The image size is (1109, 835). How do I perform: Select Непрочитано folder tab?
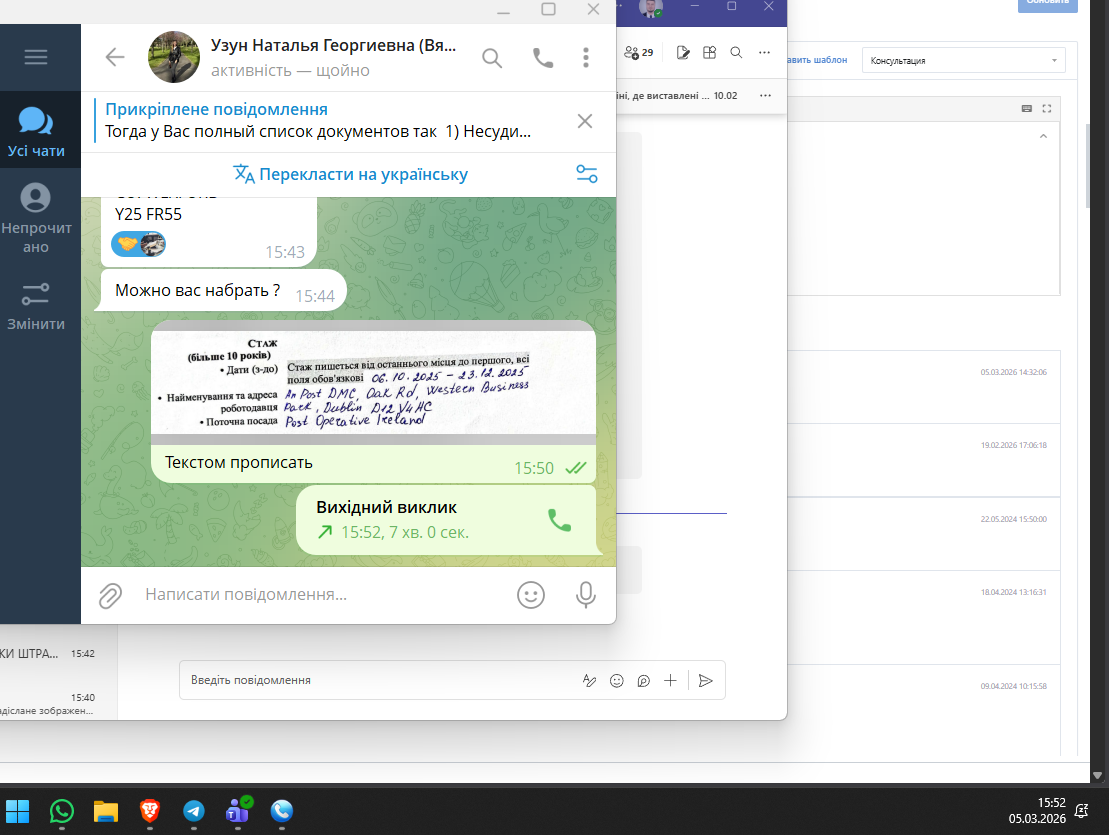coord(36,218)
